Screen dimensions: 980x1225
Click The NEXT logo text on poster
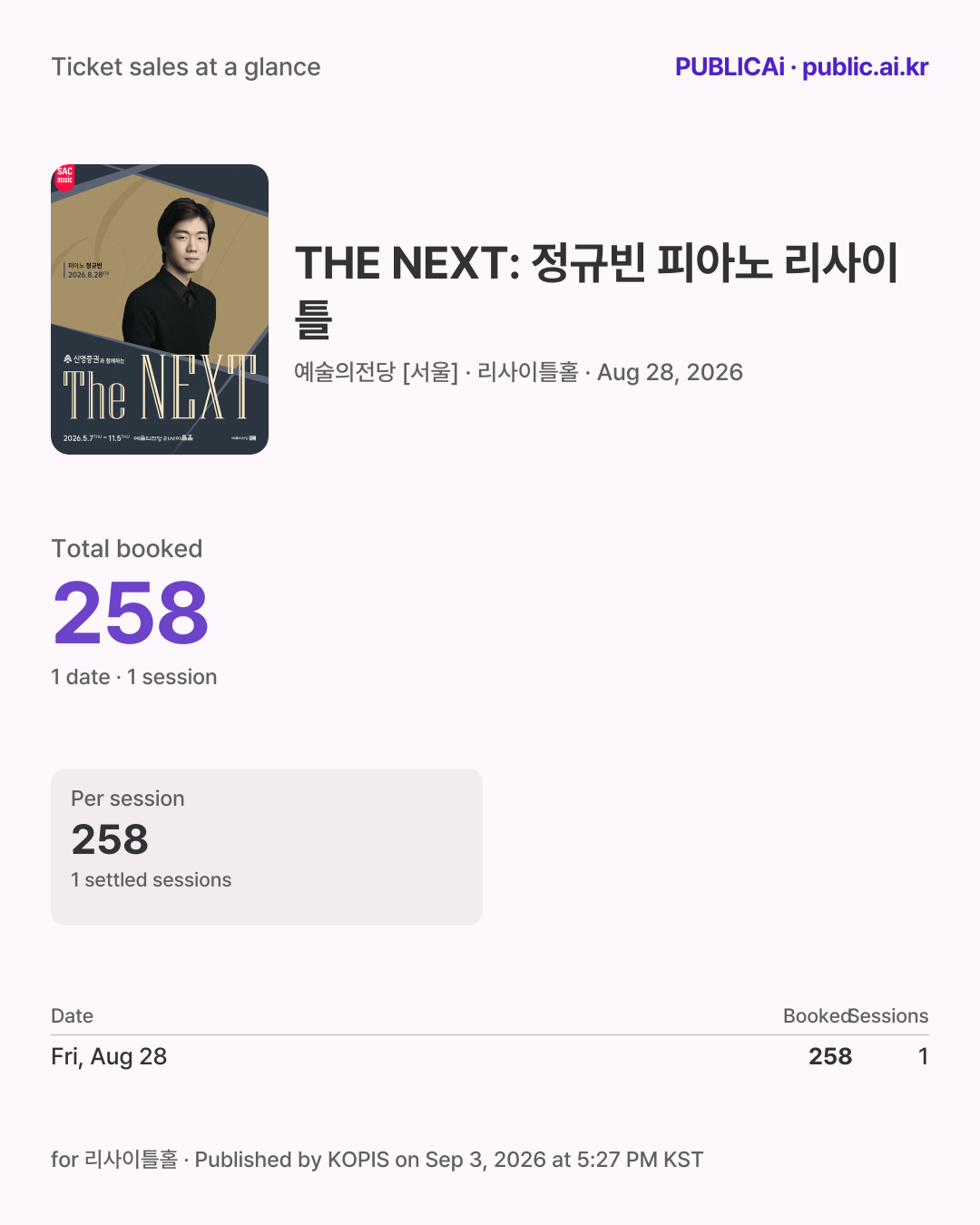click(160, 388)
